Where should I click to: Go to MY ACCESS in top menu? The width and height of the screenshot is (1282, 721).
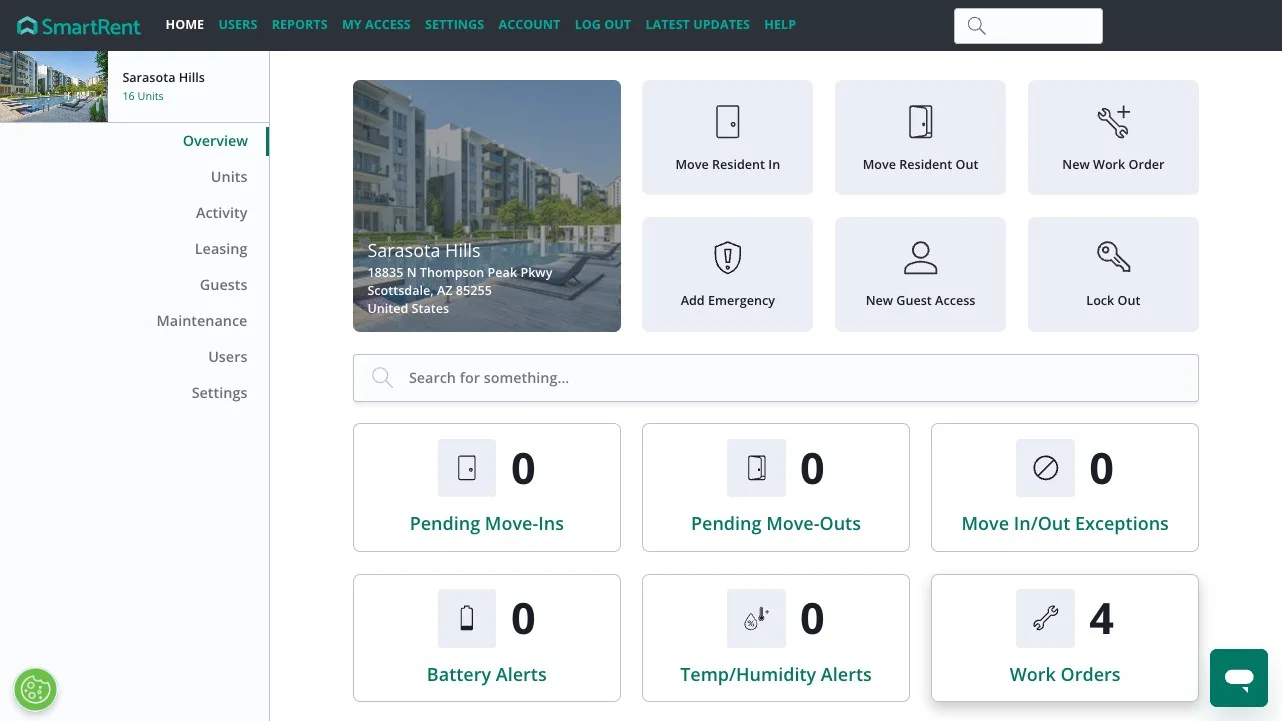(376, 25)
